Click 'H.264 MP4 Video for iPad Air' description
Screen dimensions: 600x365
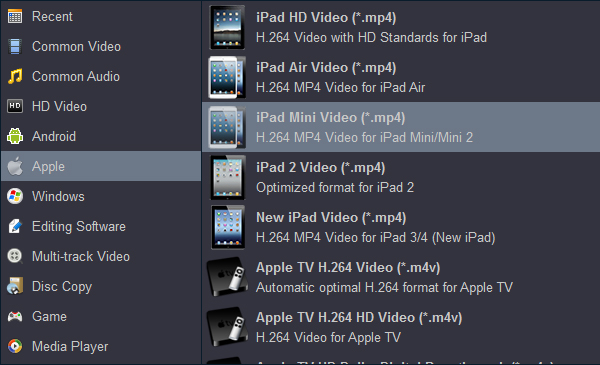[341, 88]
